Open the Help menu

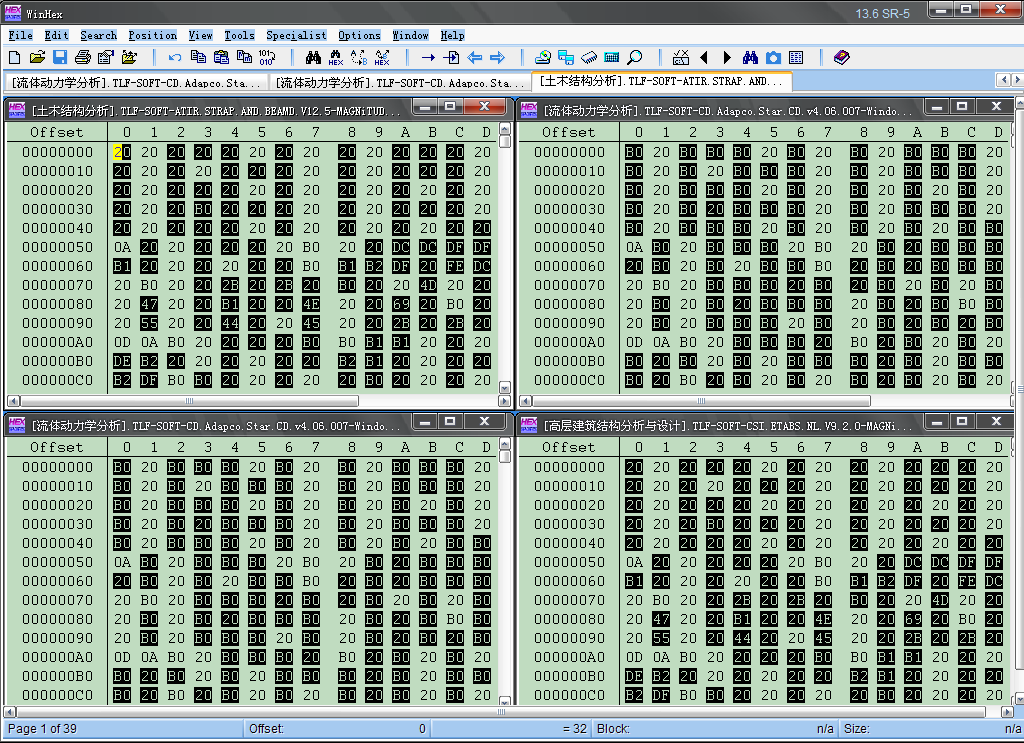point(452,35)
